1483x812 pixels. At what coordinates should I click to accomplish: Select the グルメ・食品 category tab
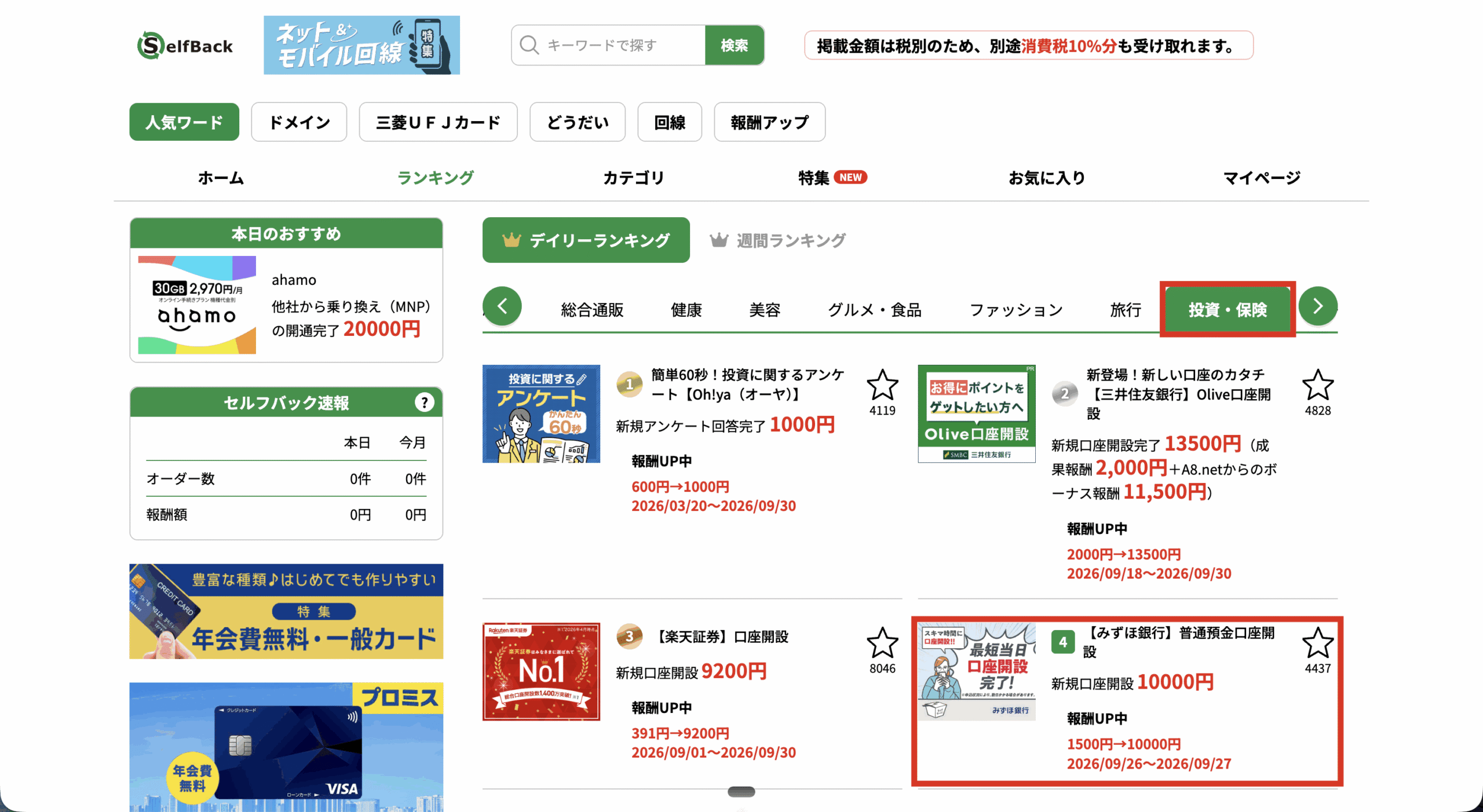click(x=874, y=310)
